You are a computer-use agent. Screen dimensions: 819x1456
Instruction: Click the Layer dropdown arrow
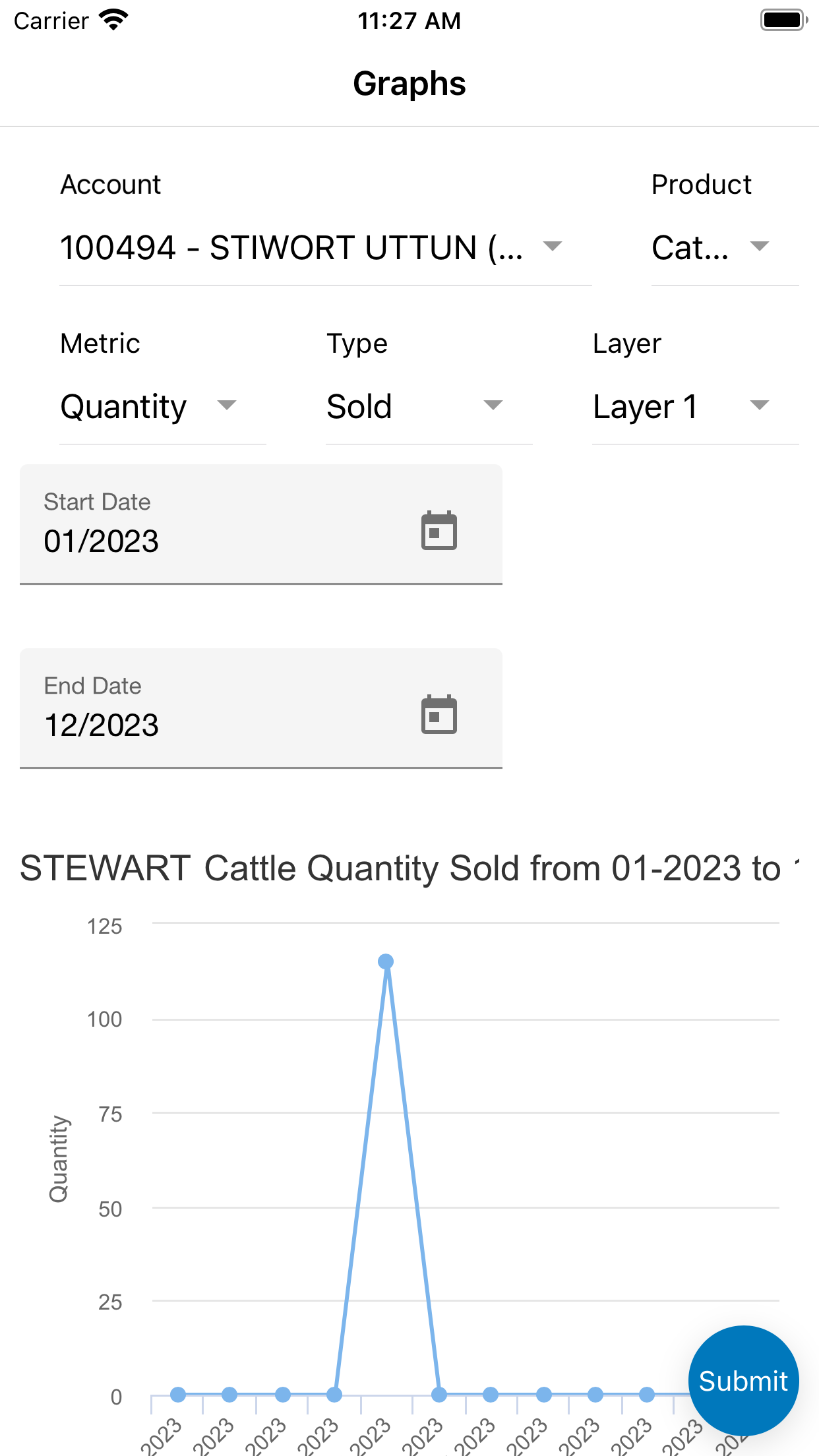pyautogui.click(x=760, y=406)
